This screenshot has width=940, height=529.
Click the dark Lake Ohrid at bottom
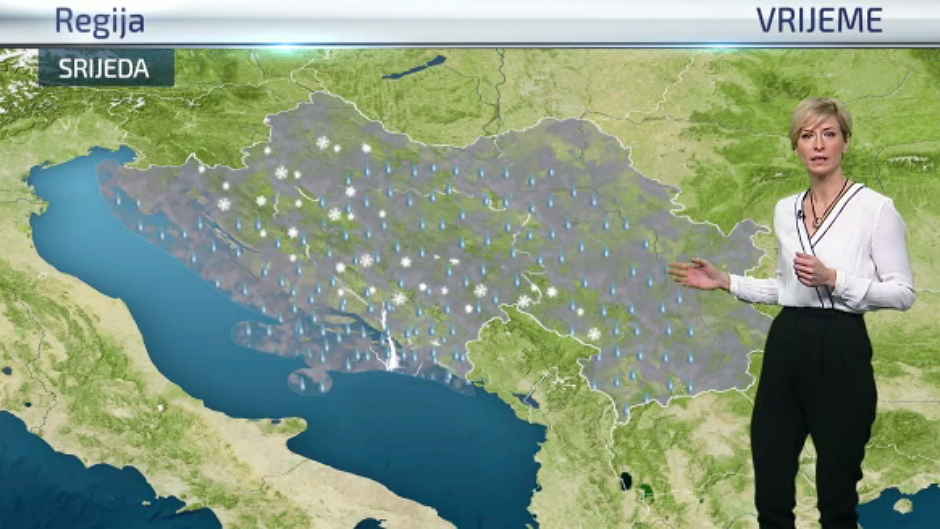point(626,481)
